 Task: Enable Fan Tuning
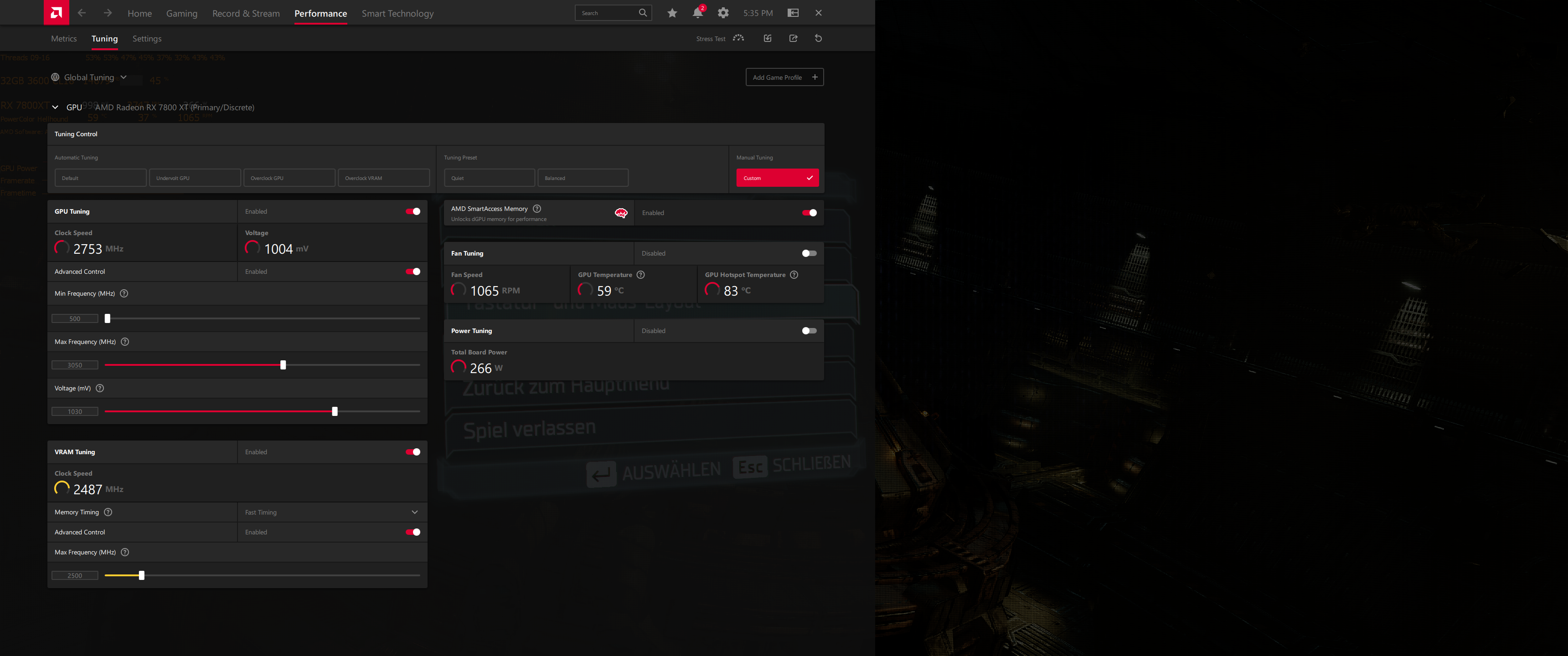point(809,252)
